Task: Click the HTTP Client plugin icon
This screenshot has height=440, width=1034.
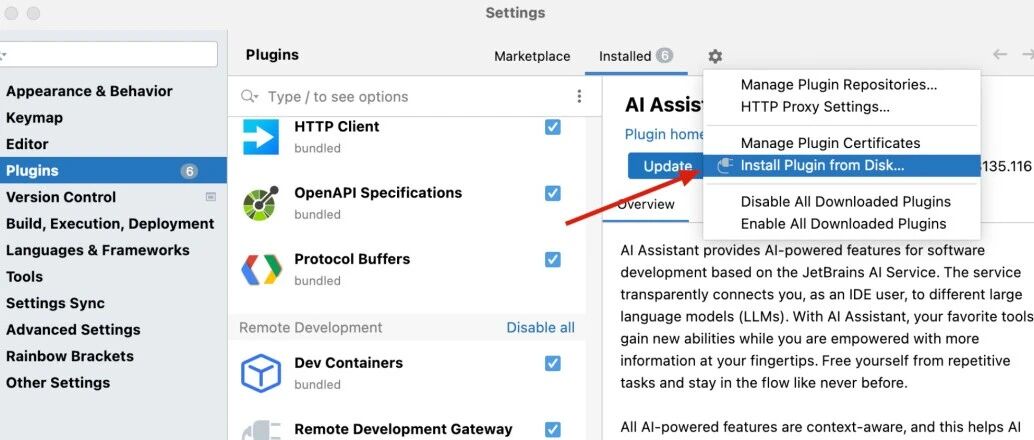Action: click(x=260, y=137)
